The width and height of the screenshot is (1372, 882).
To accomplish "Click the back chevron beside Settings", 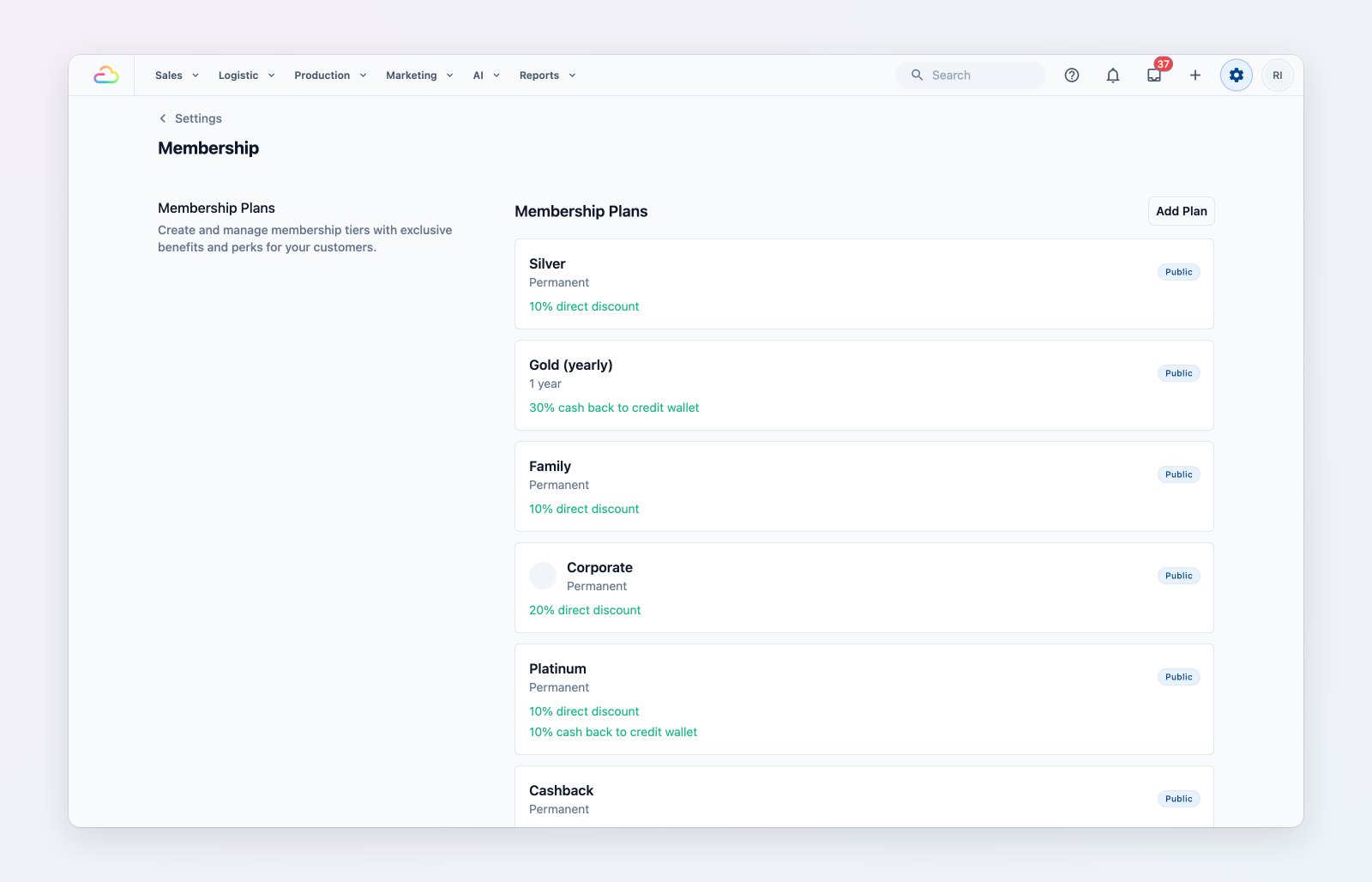I will click(163, 118).
